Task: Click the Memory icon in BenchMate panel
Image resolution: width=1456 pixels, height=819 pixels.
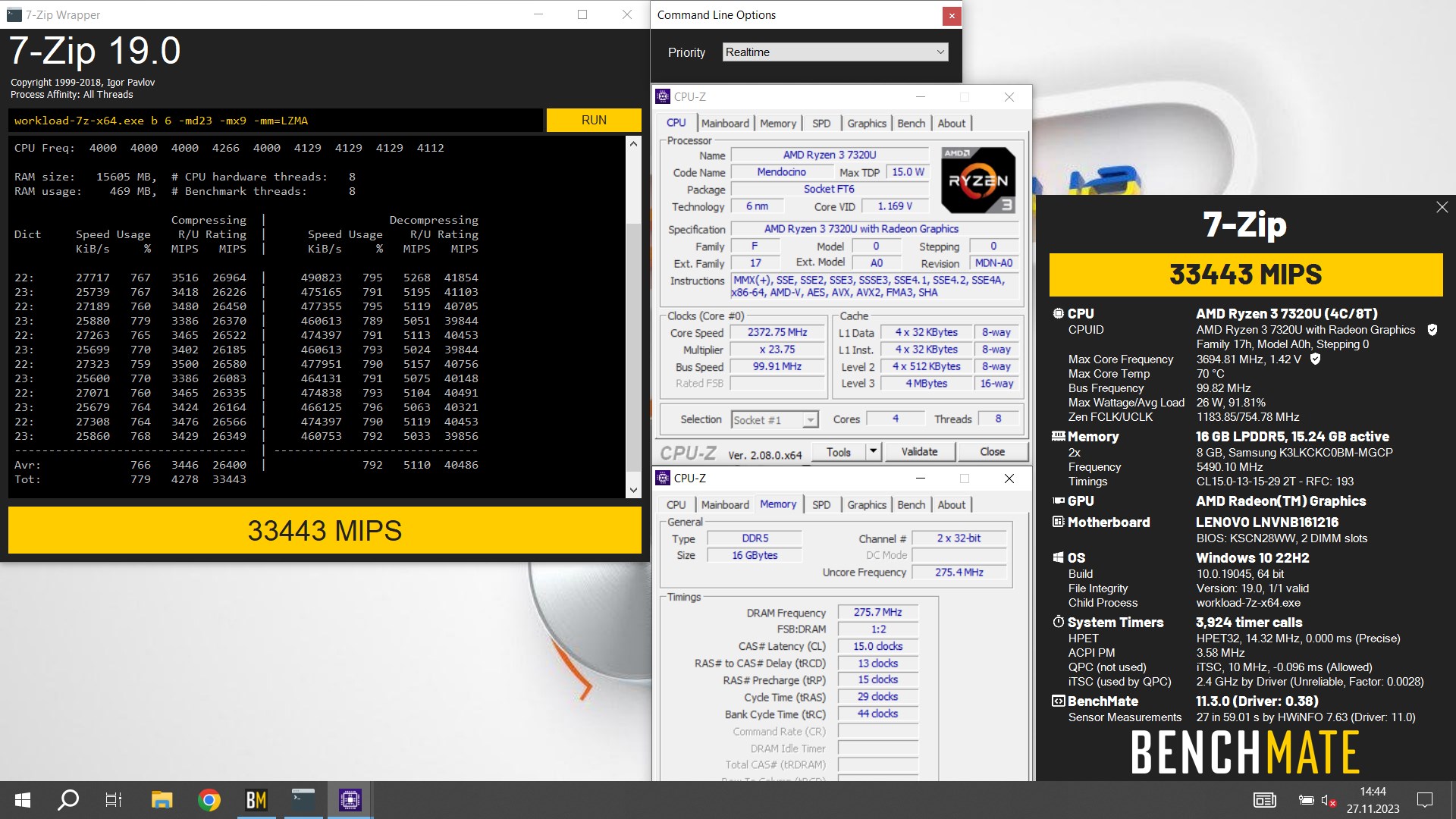Action: (x=1058, y=436)
